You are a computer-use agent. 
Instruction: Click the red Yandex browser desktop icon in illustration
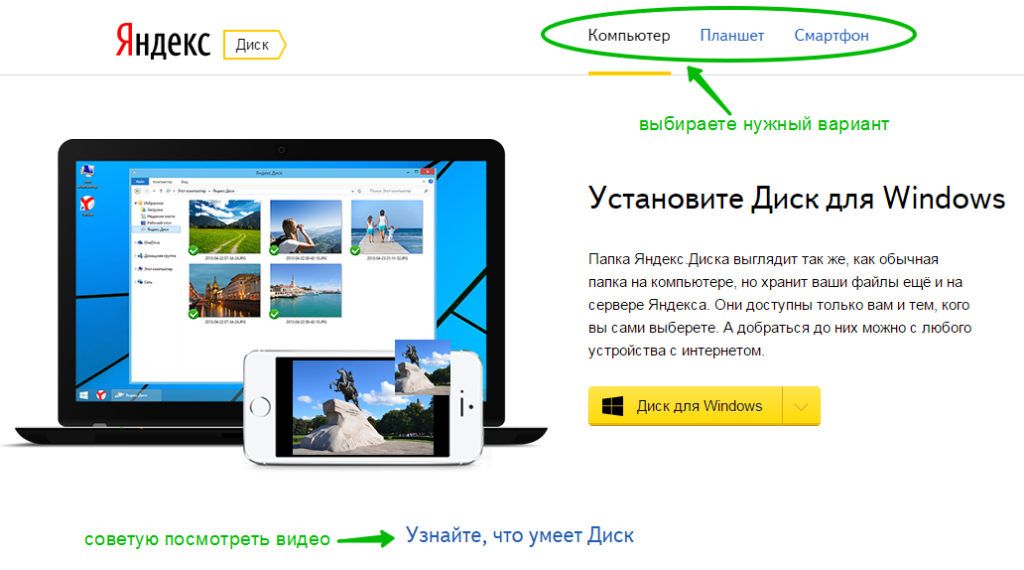(x=88, y=204)
